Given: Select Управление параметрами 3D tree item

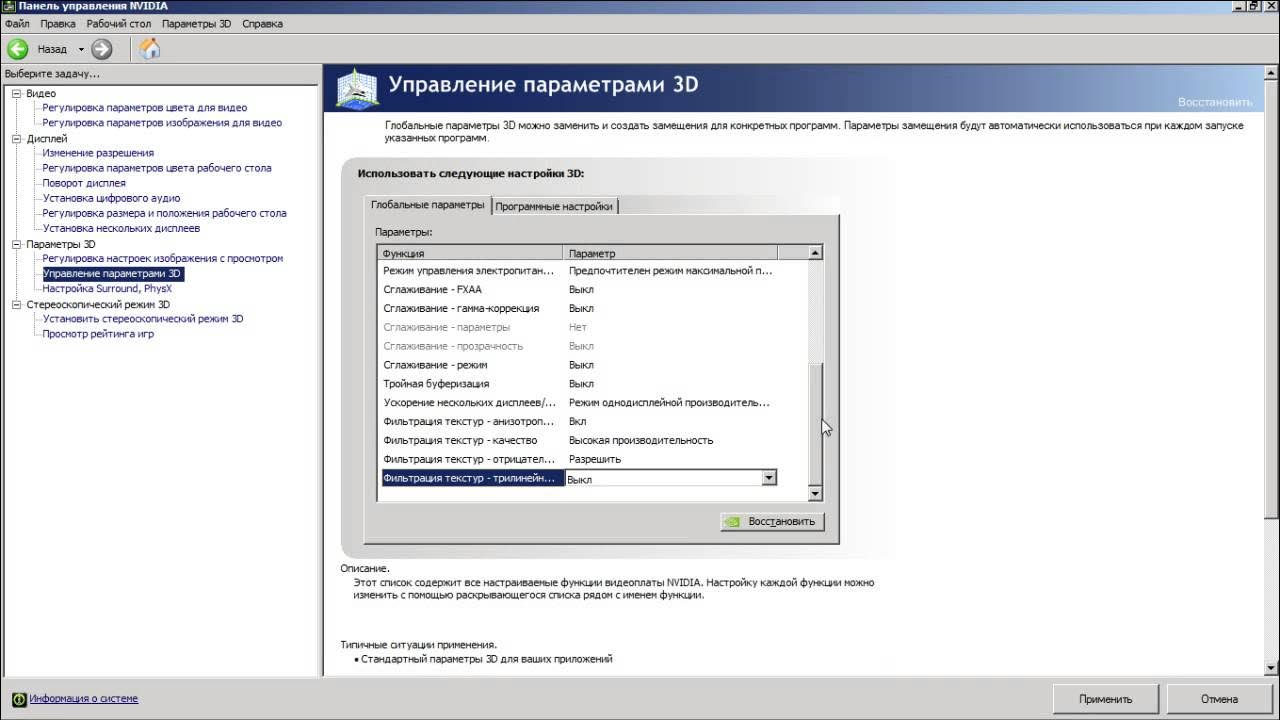Looking at the screenshot, I should pos(113,273).
